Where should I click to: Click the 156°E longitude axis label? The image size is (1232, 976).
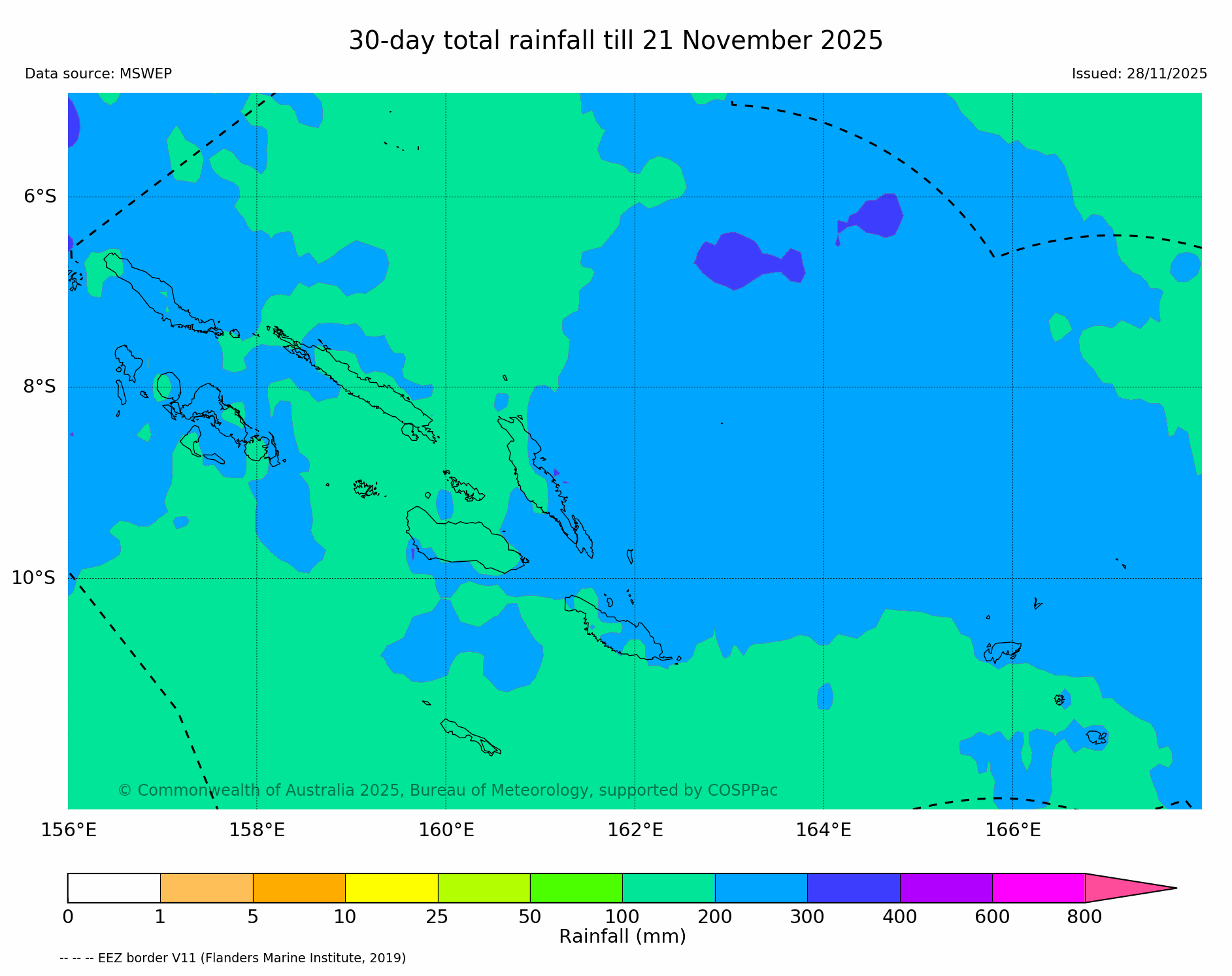[x=69, y=830]
